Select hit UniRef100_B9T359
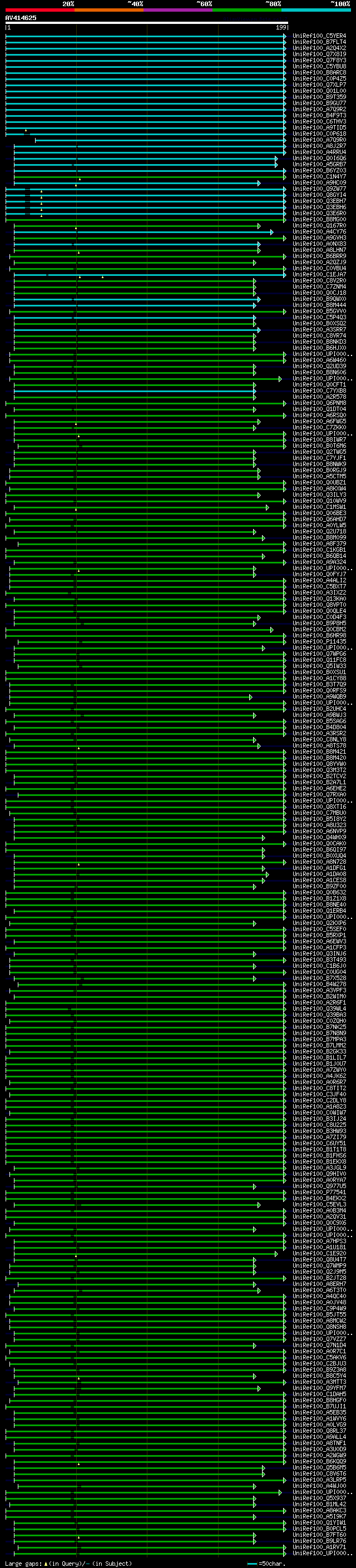 pos(319,97)
